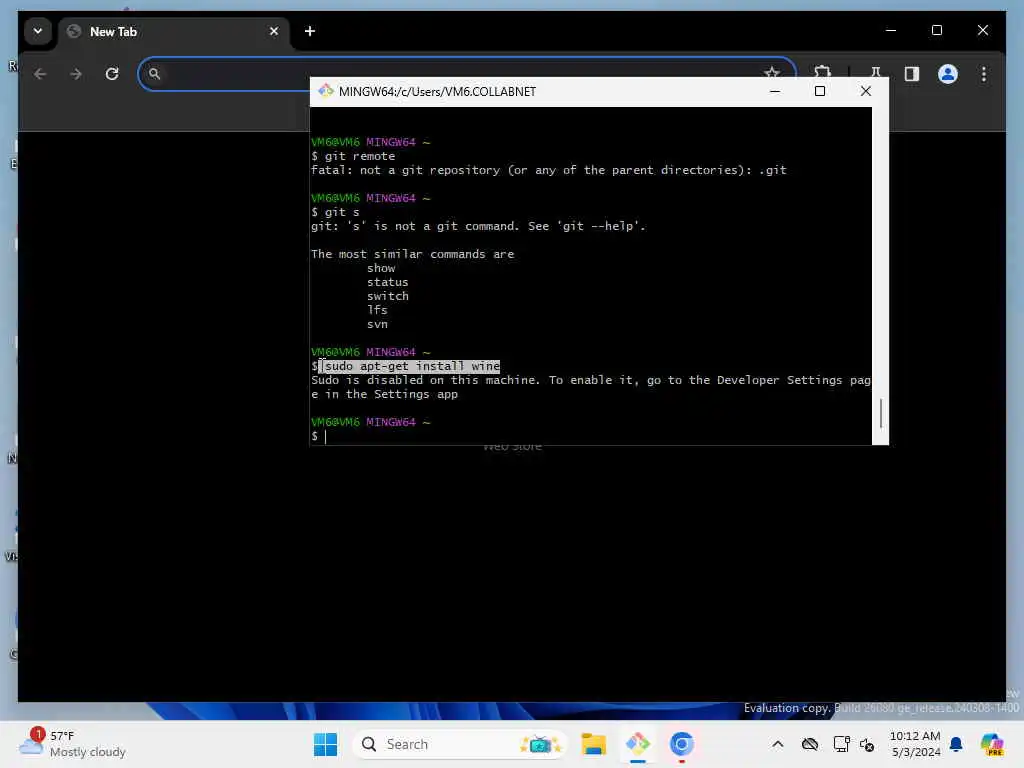
Task: Open a new Chrome tab with plus button
Action: pos(310,31)
